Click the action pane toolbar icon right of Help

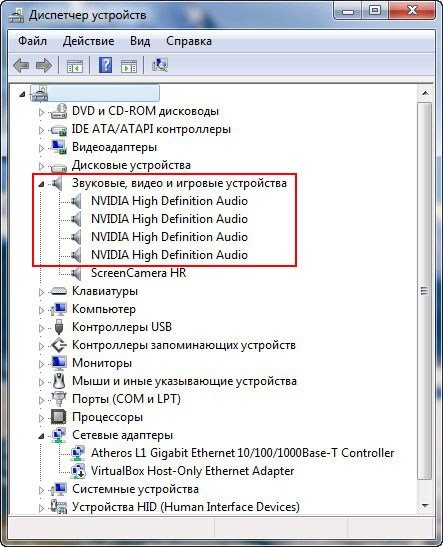pos(129,66)
